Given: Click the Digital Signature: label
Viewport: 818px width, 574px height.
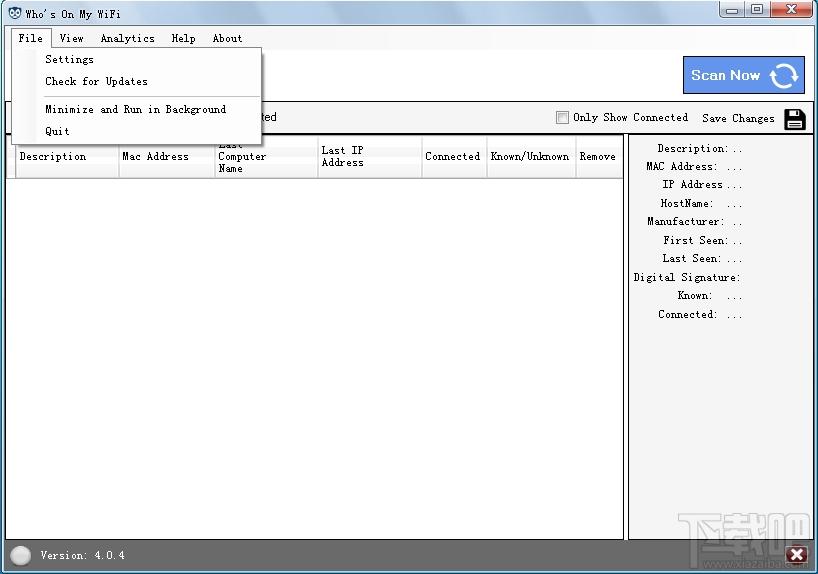Looking at the screenshot, I should (x=687, y=277).
